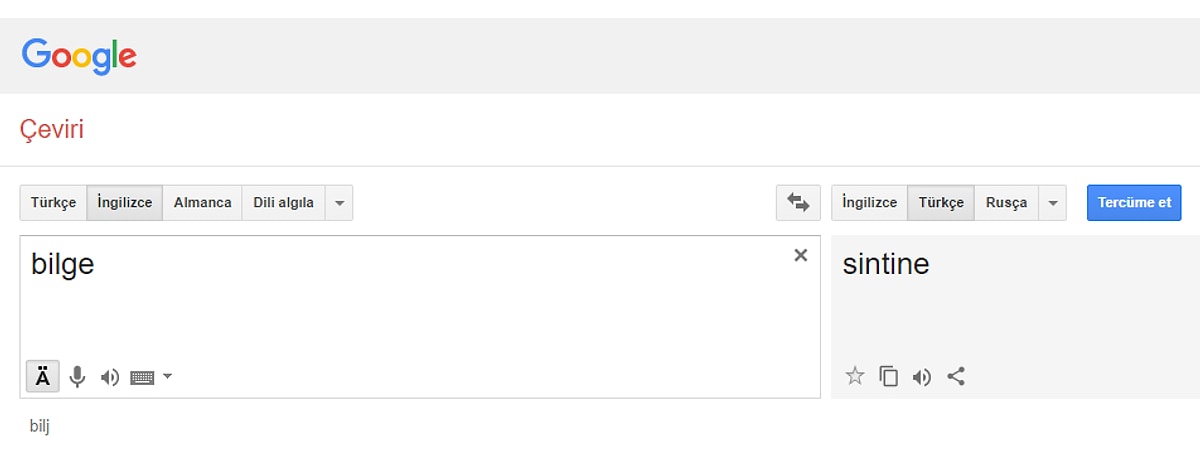Copy translation using the copy icon

888,377
